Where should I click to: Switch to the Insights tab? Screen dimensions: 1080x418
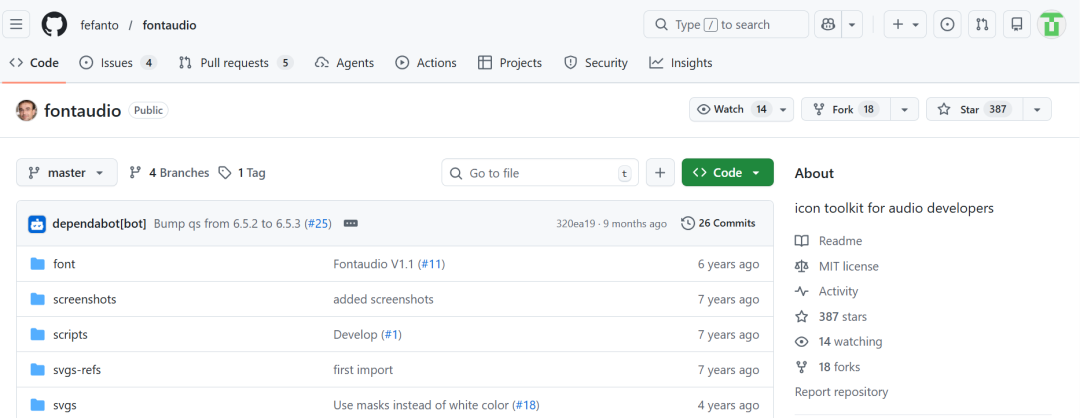(x=681, y=63)
